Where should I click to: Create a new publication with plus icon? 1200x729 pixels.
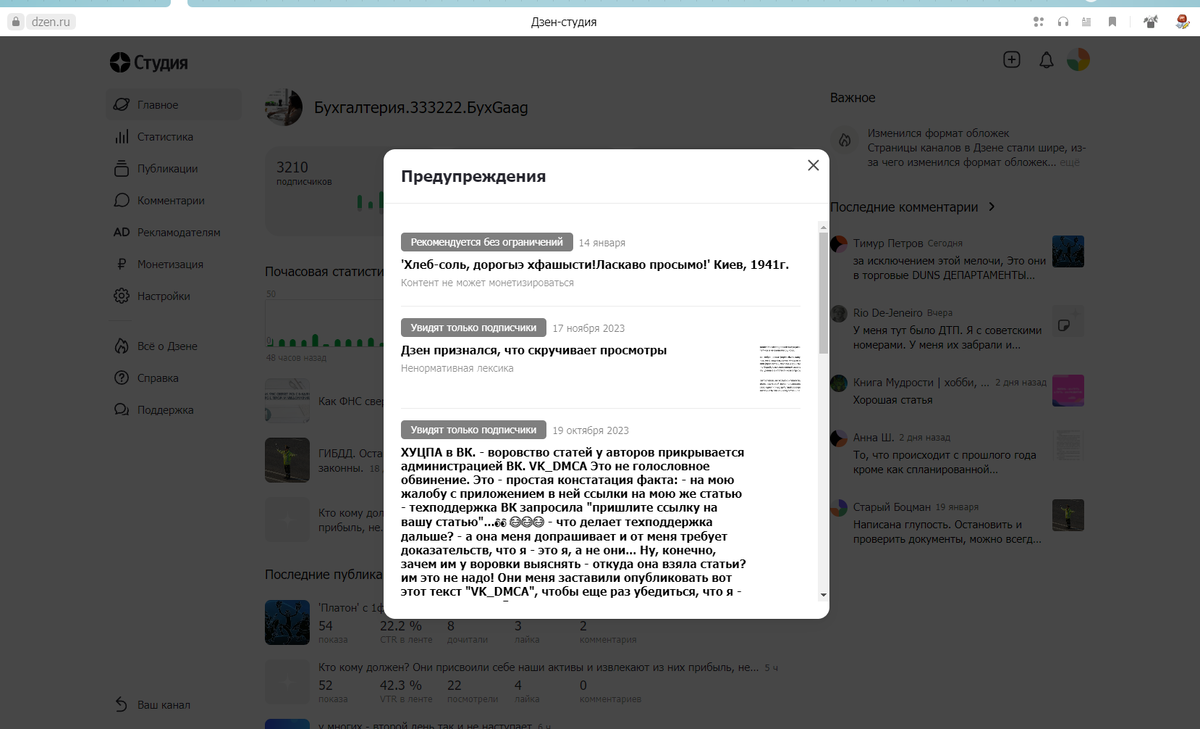click(x=1012, y=60)
